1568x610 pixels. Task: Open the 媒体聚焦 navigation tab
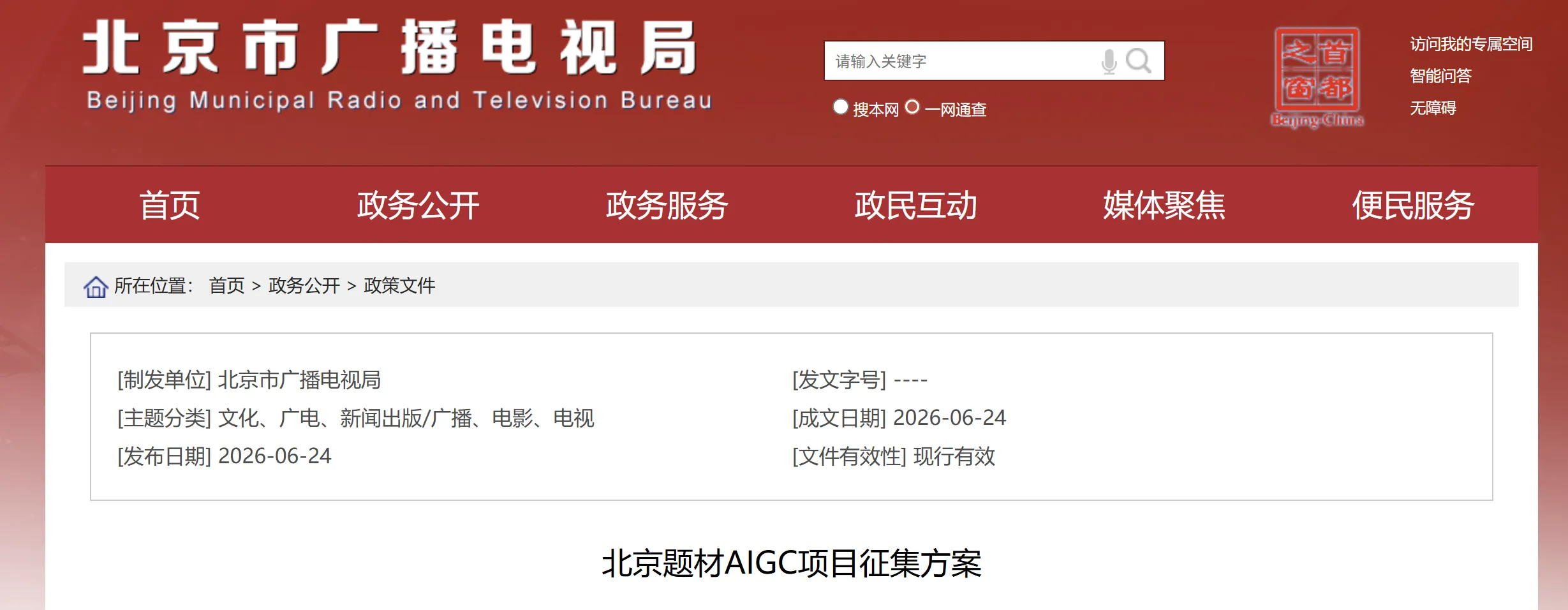pos(1165,205)
